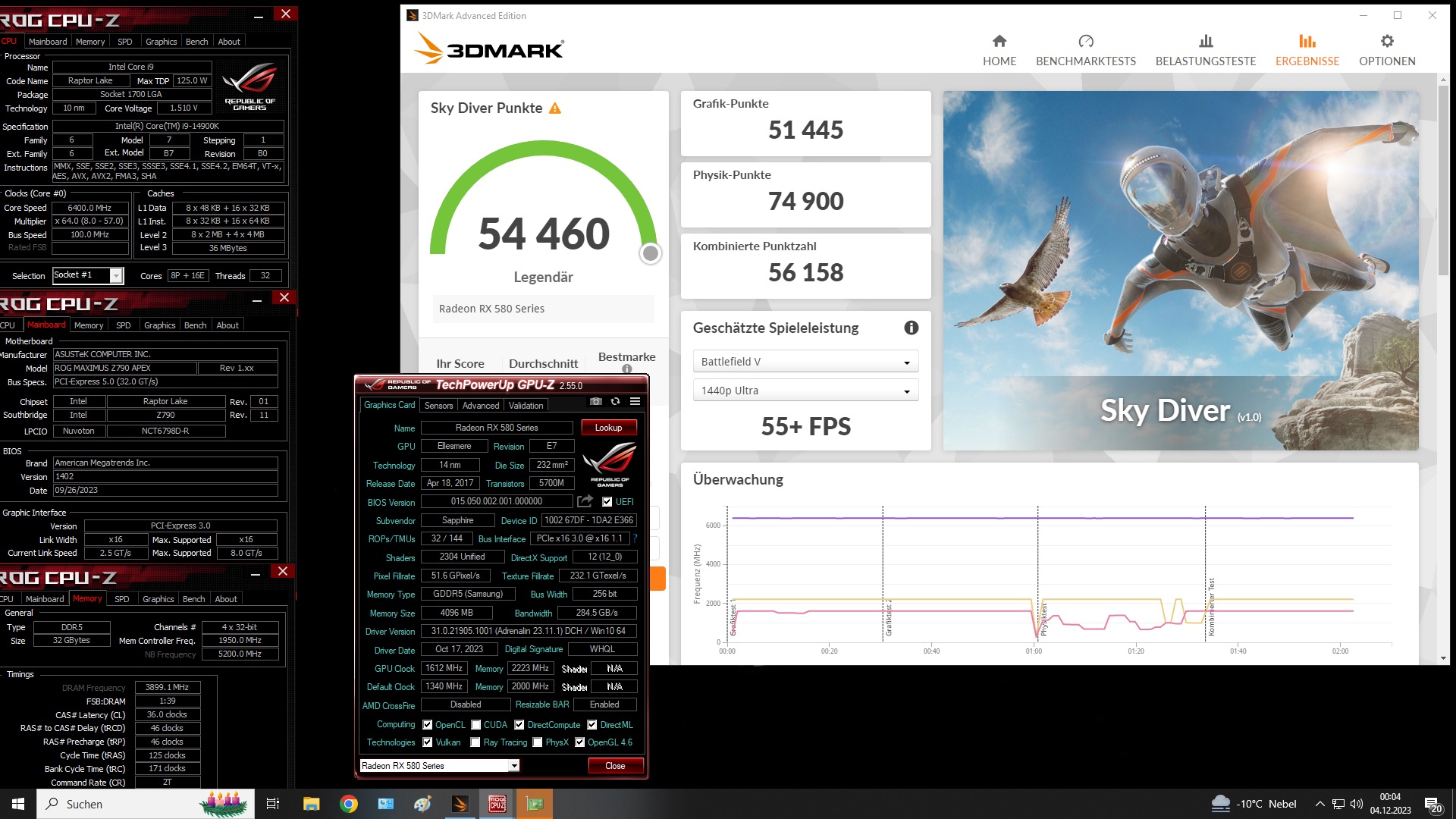The height and width of the screenshot is (819, 1456).
Task: Switch to Validation tab in GPU-Z
Action: pos(526,406)
